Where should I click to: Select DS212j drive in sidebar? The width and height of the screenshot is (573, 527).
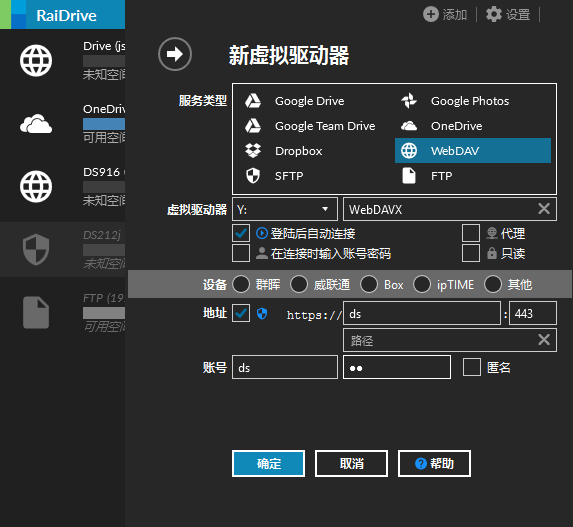[62, 249]
